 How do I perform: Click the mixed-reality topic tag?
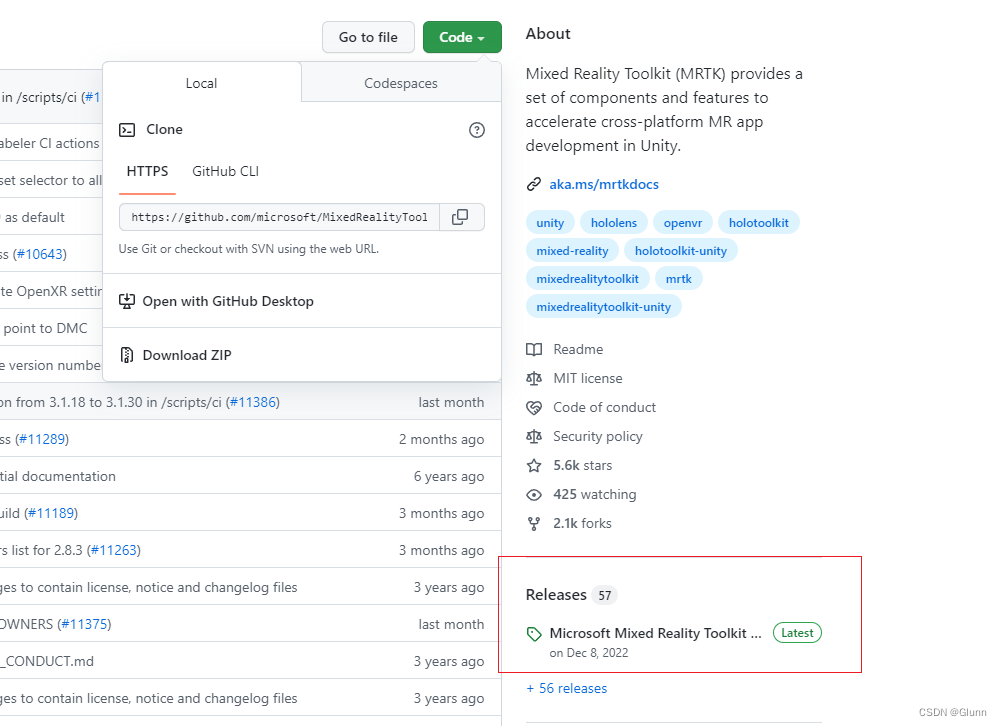click(572, 251)
